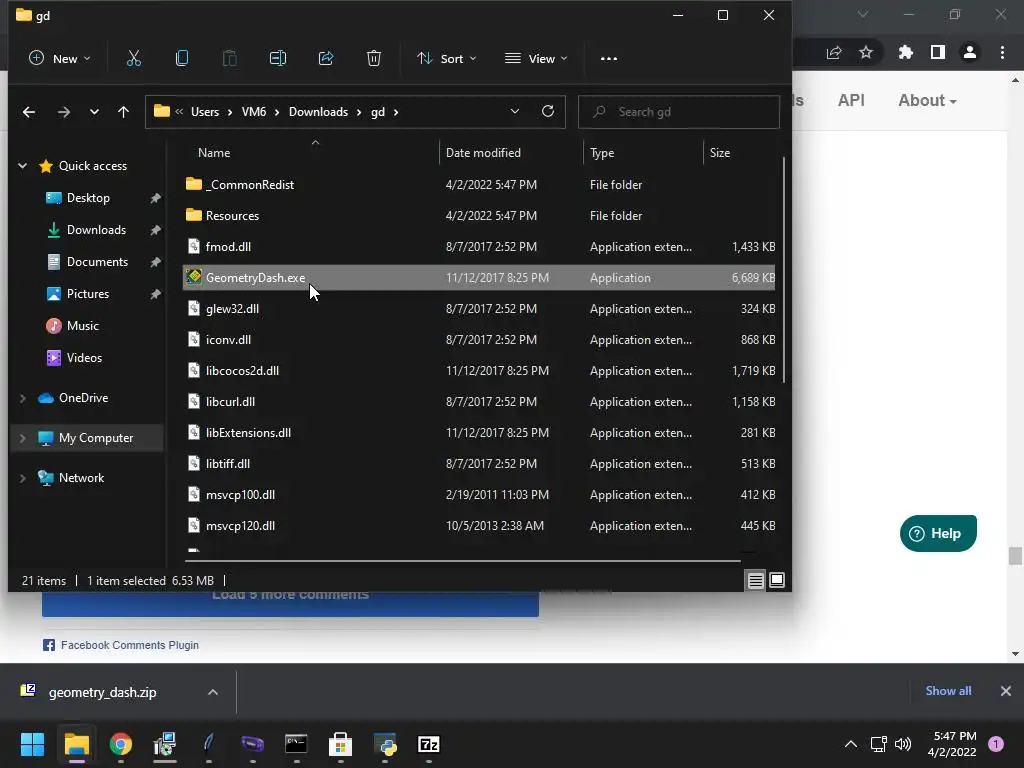Go up one folder level arrow
Screen dimensions: 1024x768
pyautogui.click(x=123, y=112)
